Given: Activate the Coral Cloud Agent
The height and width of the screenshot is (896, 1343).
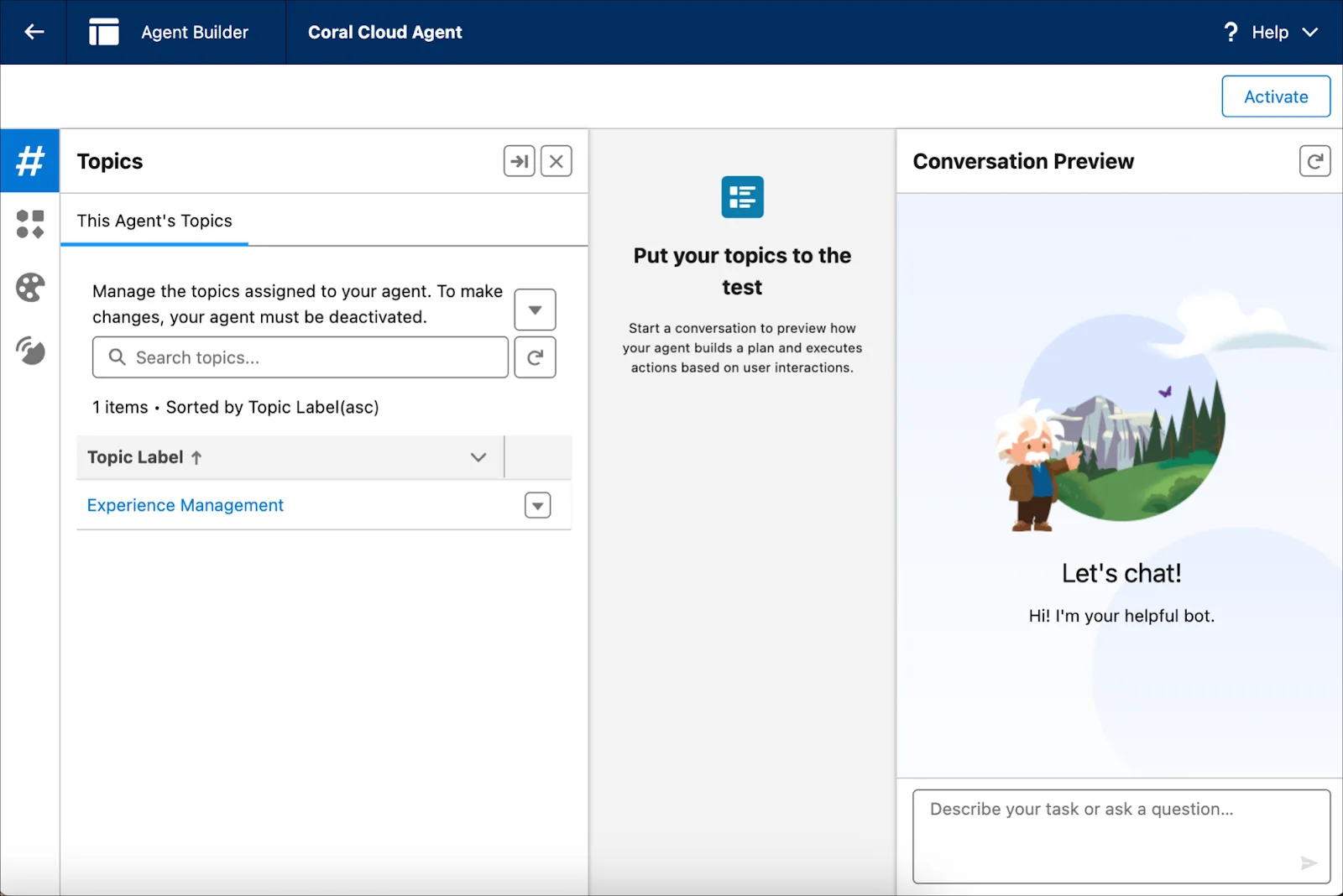Looking at the screenshot, I should pos(1275,96).
